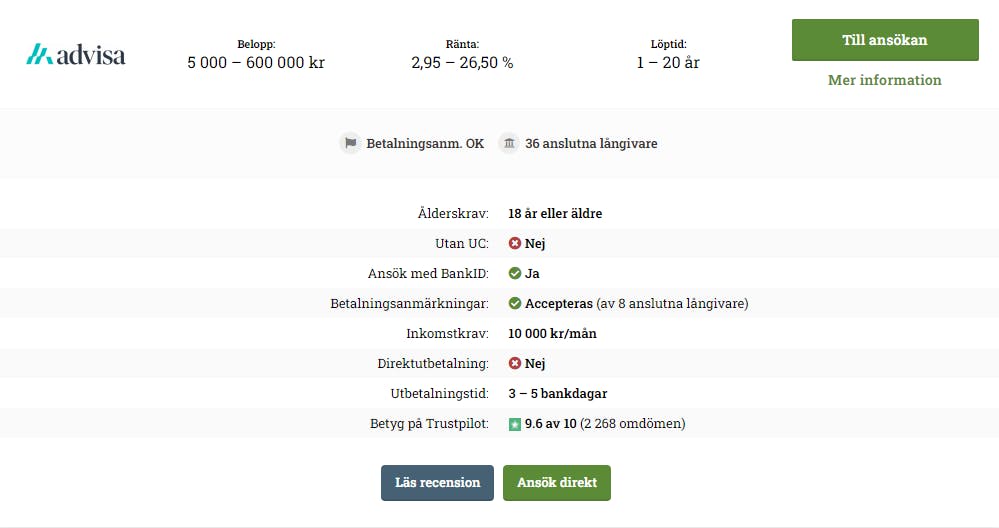This screenshot has height=528, width=999.
Task: Click the 9.6 av 10 Trustpilot rating
Action: click(550, 424)
